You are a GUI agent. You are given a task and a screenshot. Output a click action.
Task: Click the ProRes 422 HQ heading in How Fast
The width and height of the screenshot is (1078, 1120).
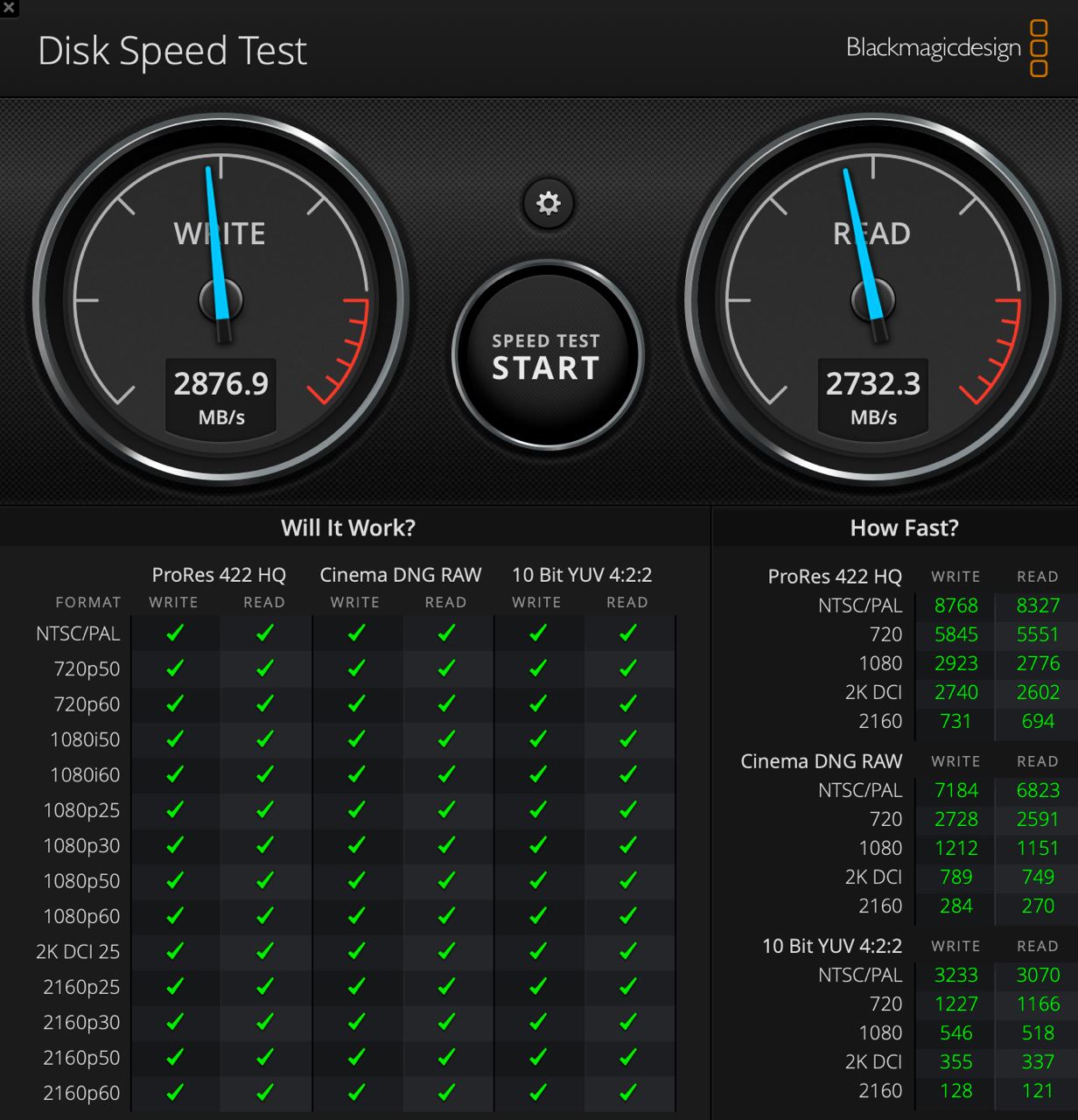coord(835,577)
